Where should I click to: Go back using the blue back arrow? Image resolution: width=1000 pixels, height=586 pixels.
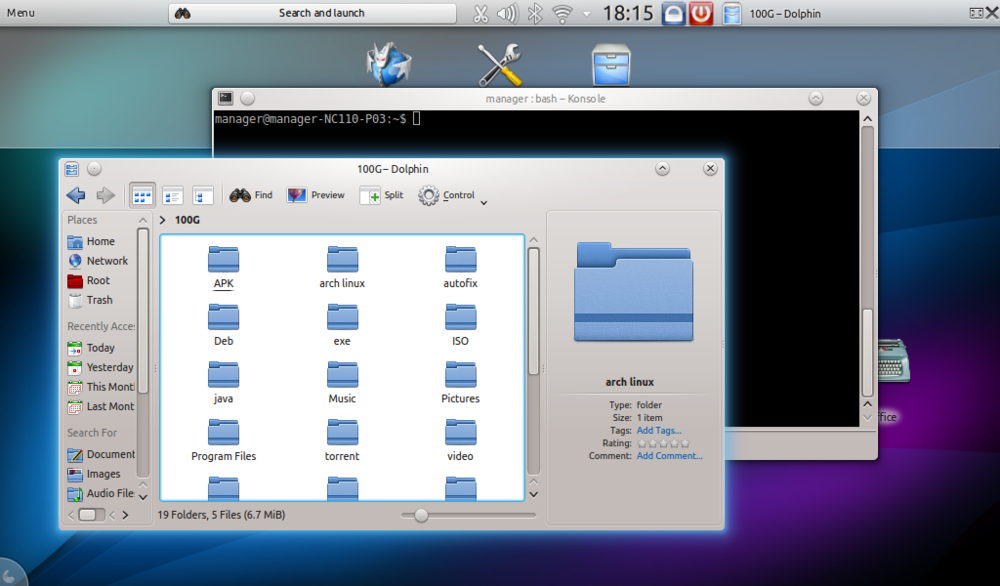click(x=76, y=196)
